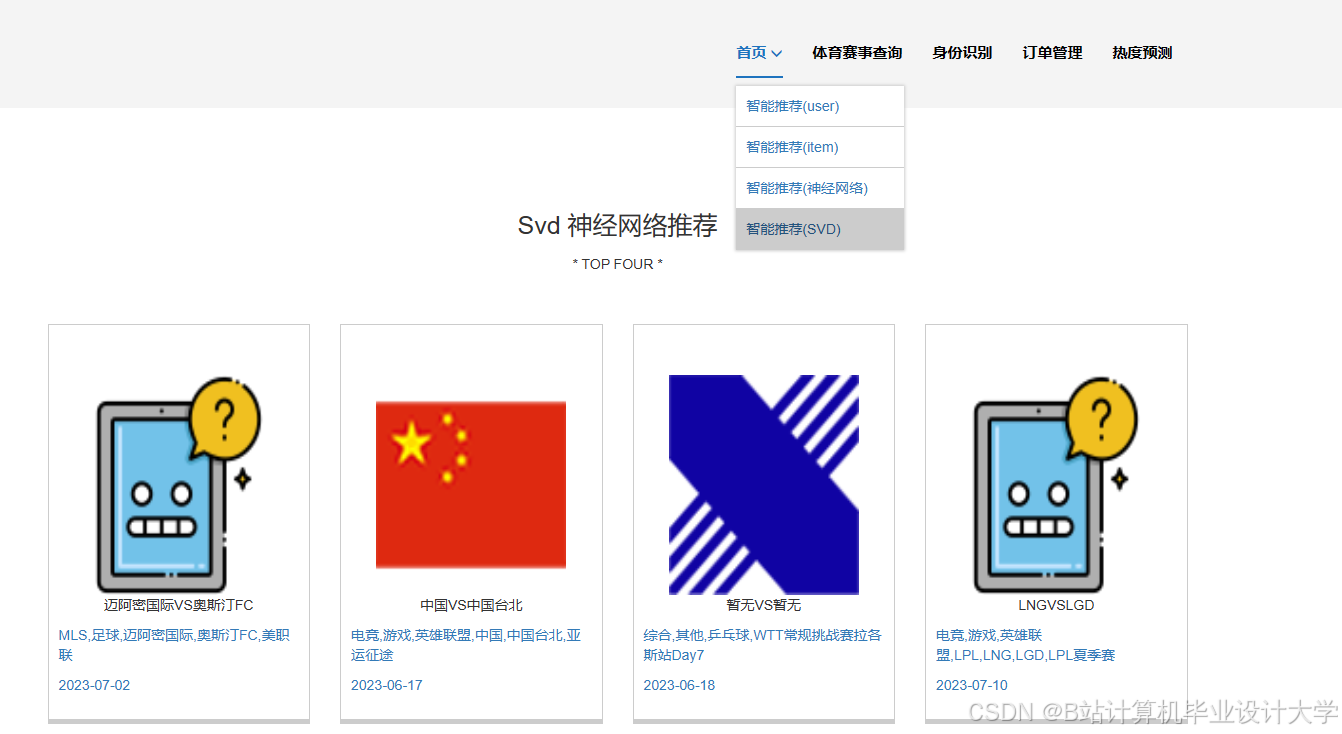Select the highlighted 智能推荐(SVD) entry

click(820, 229)
